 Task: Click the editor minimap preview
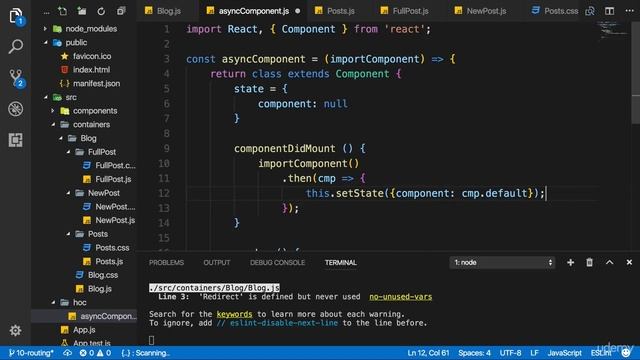(x=613, y=31)
